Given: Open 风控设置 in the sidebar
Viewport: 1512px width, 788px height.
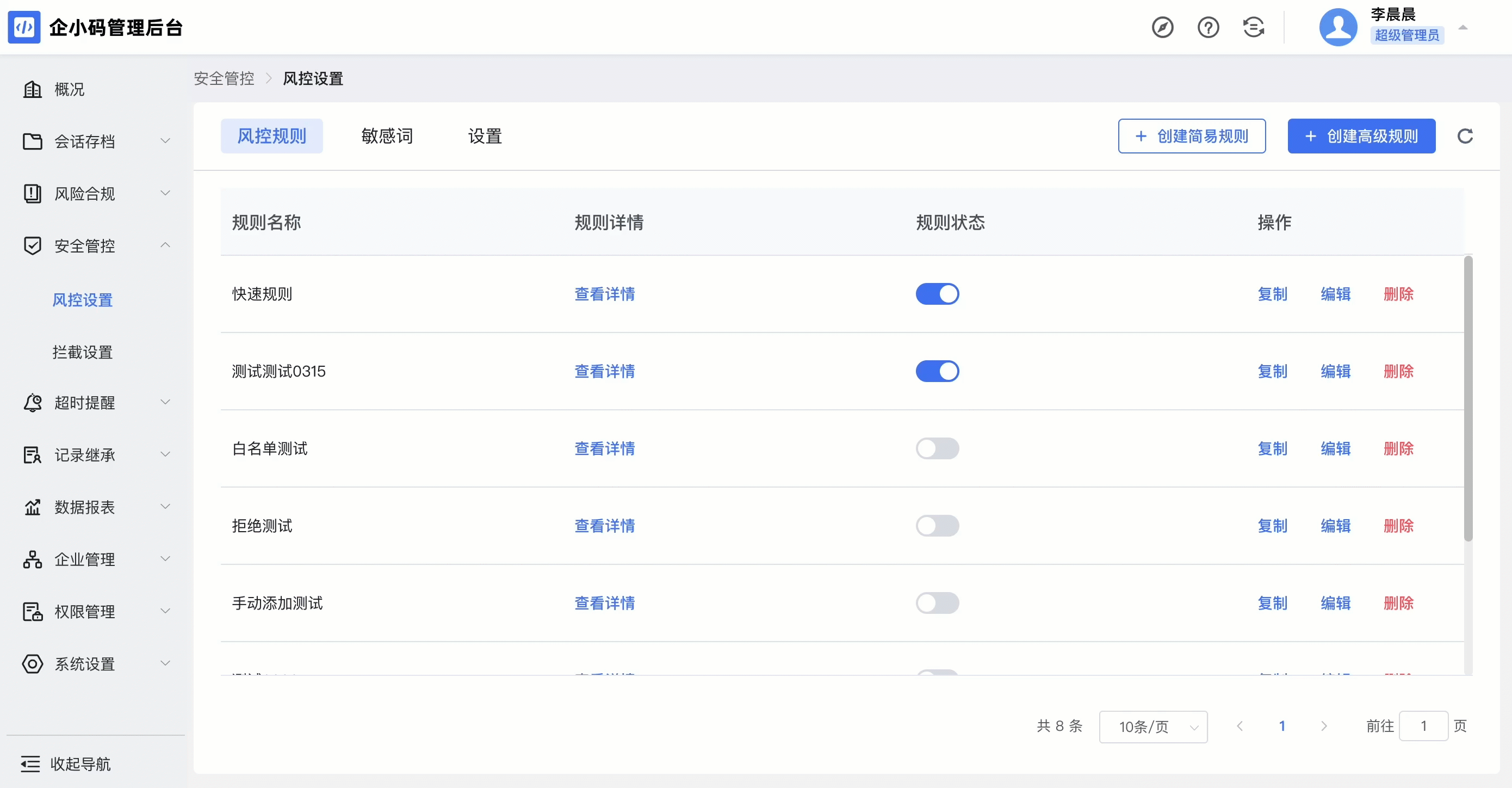Looking at the screenshot, I should point(82,300).
